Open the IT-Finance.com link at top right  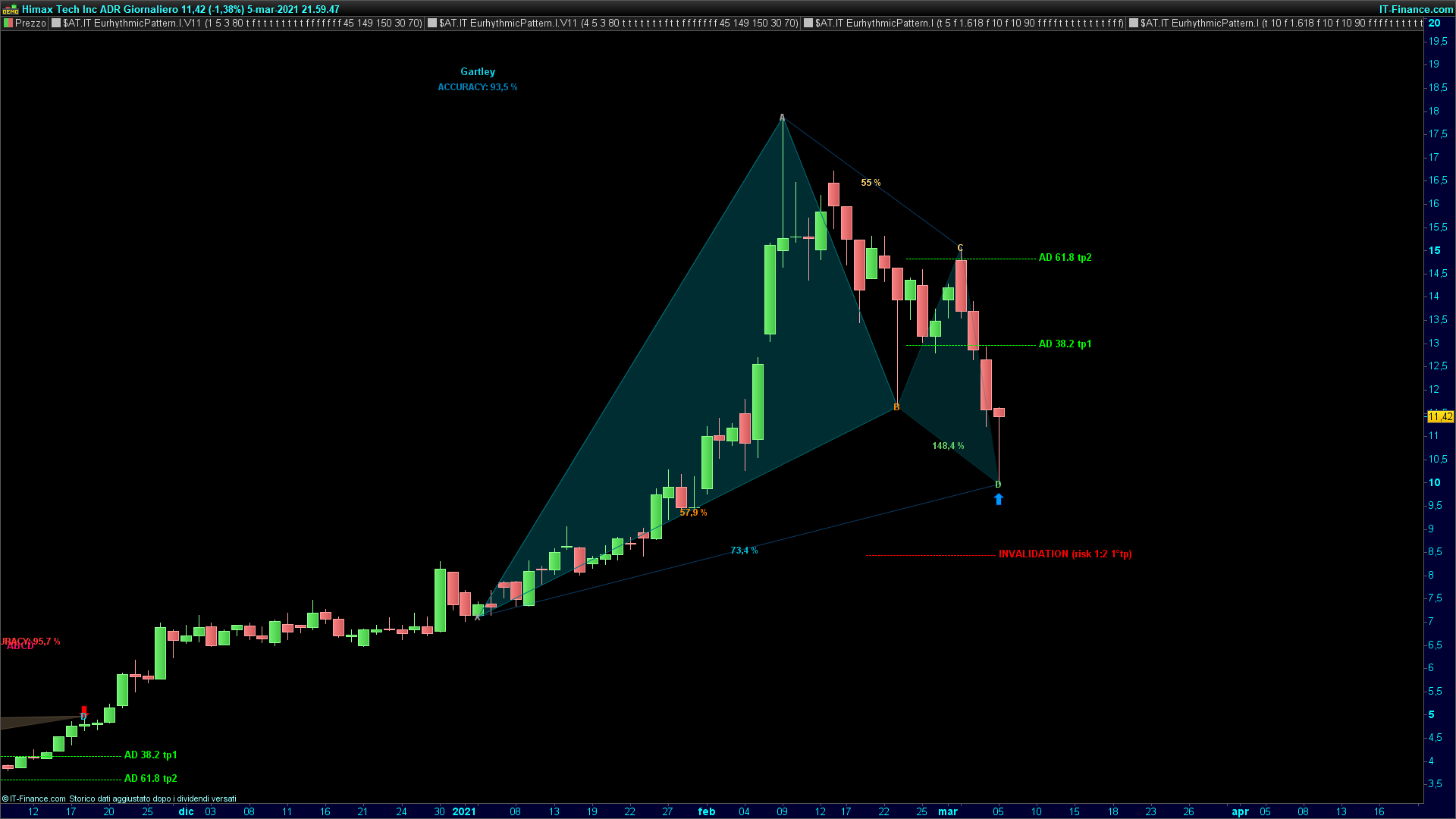pyautogui.click(x=1415, y=9)
